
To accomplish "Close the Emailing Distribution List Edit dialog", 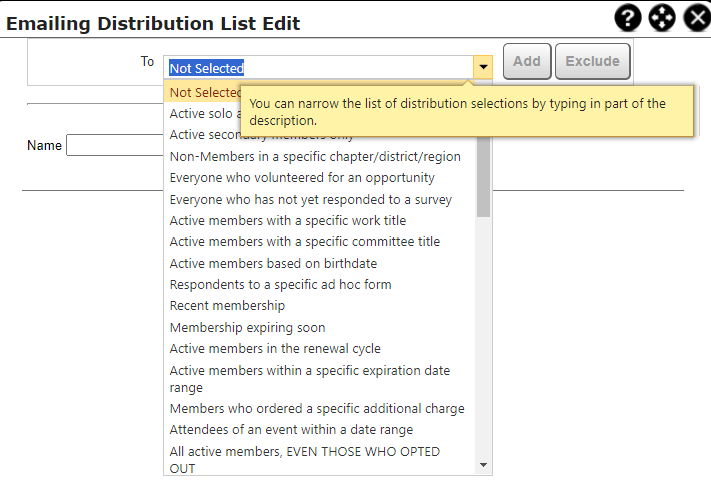I will click(x=697, y=19).
